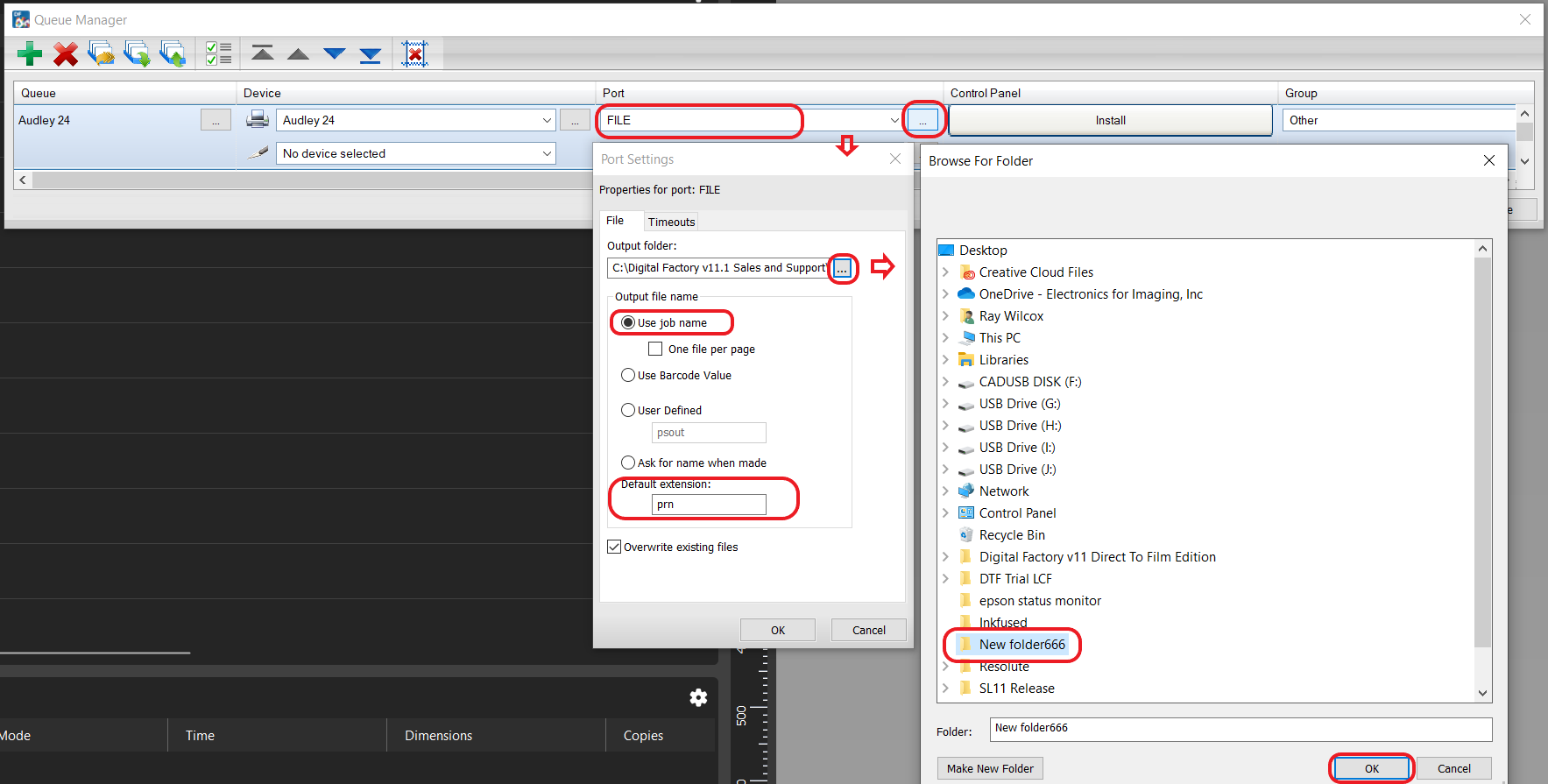Image resolution: width=1548 pixels, height=784 pixels.
Task: Expand the This PC node
Action: pyautogui.click(x=945, y=337)
